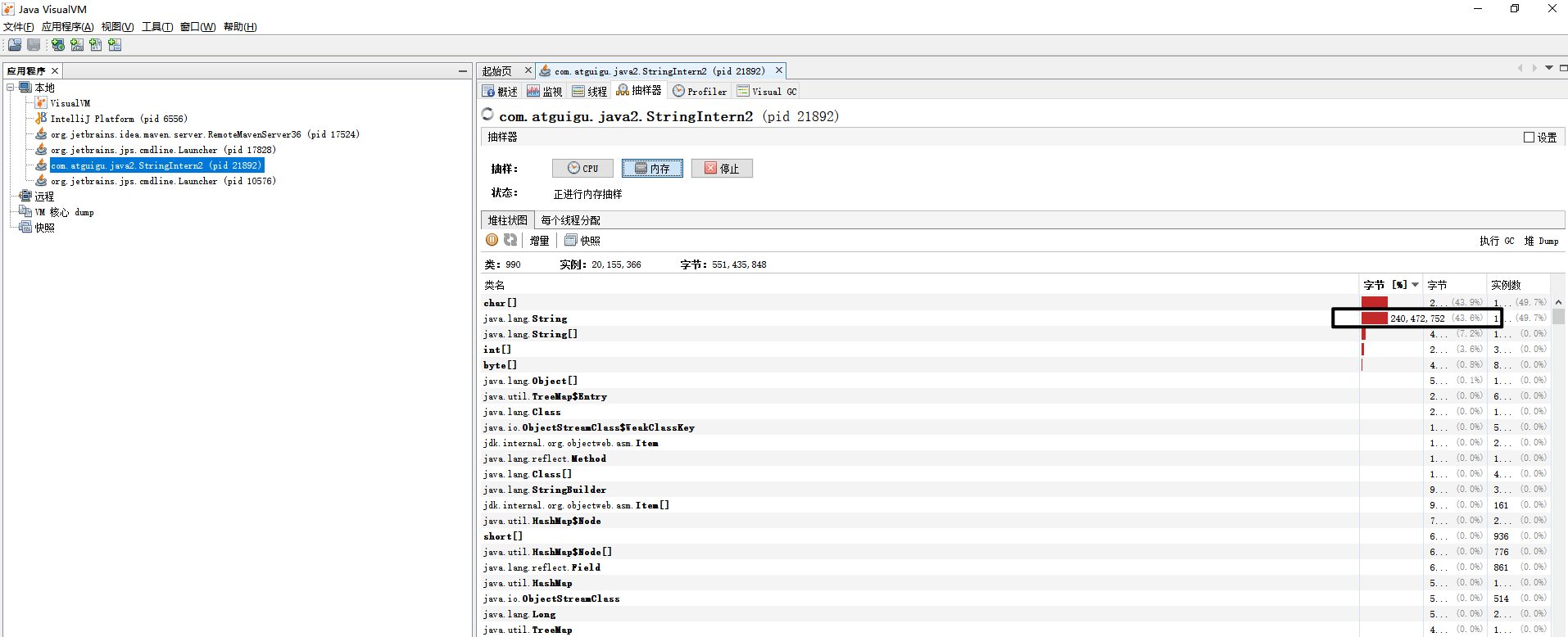This screenshot has height=637, width=1568.
Task: Collapse the 本地 tree node
Action: click(x=11, y=87)
